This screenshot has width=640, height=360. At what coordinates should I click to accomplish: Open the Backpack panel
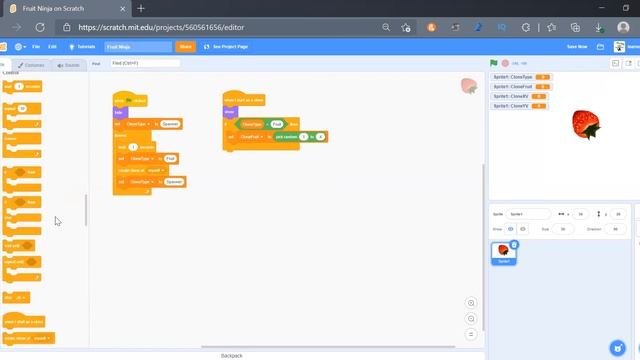(x=231, y=356)
